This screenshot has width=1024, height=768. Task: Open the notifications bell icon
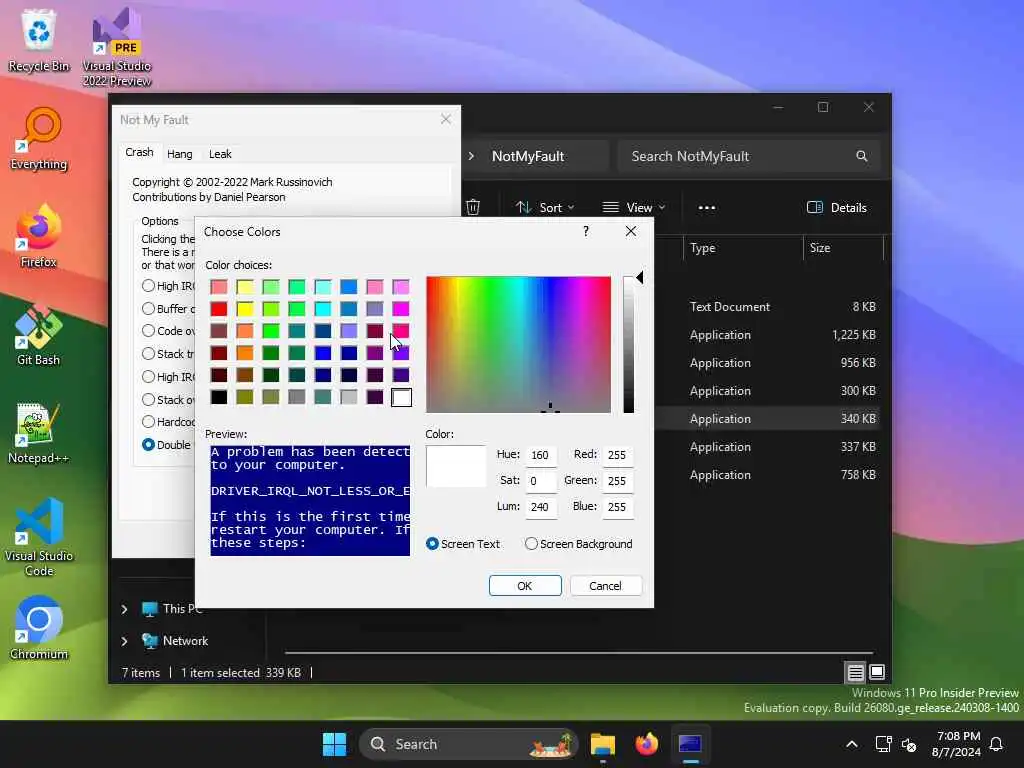[x=996, y=744]
